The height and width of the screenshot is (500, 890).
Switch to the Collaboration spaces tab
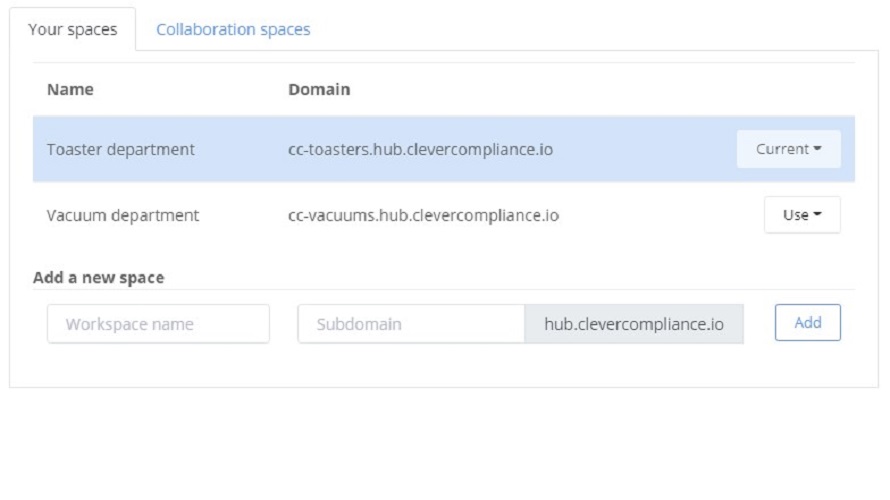[233, 30]
